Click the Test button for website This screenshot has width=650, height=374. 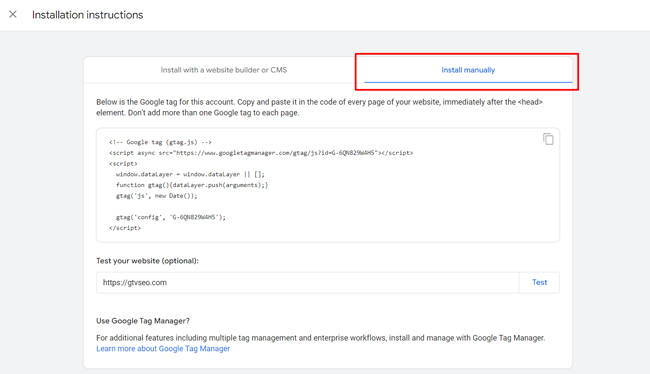[539, 282]
